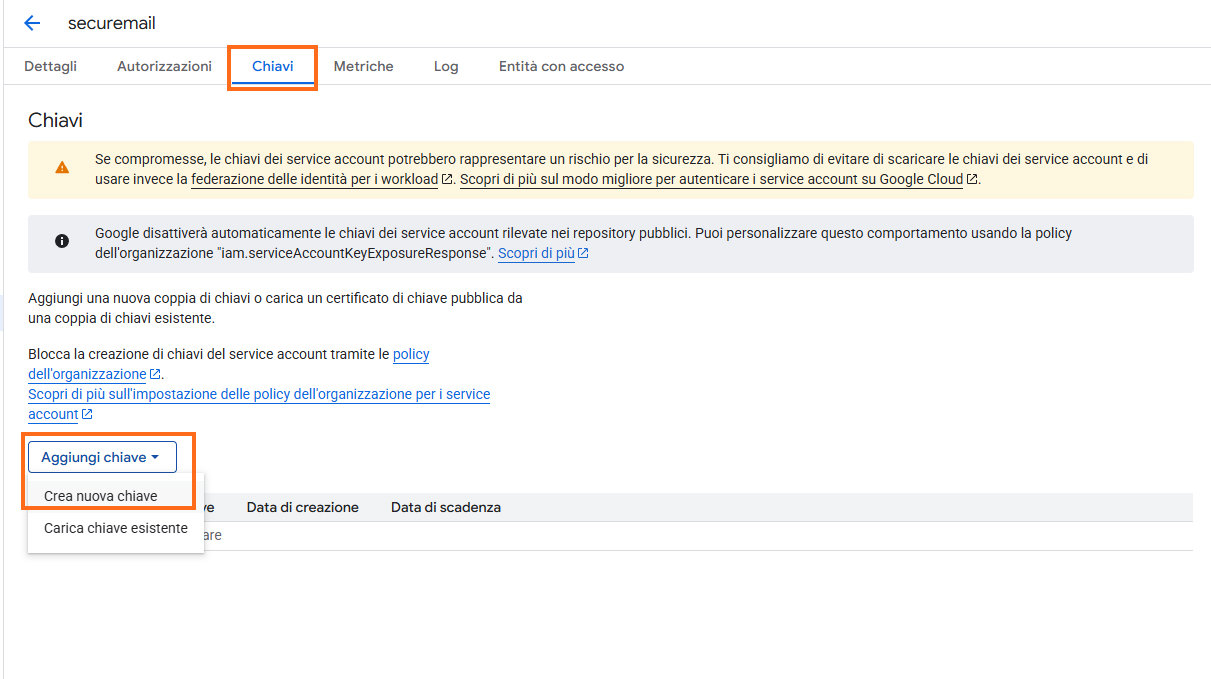Viewport: 1211px width, 679px height.
Task: Click the black info circle icon
Action: (x=62, y=241)
